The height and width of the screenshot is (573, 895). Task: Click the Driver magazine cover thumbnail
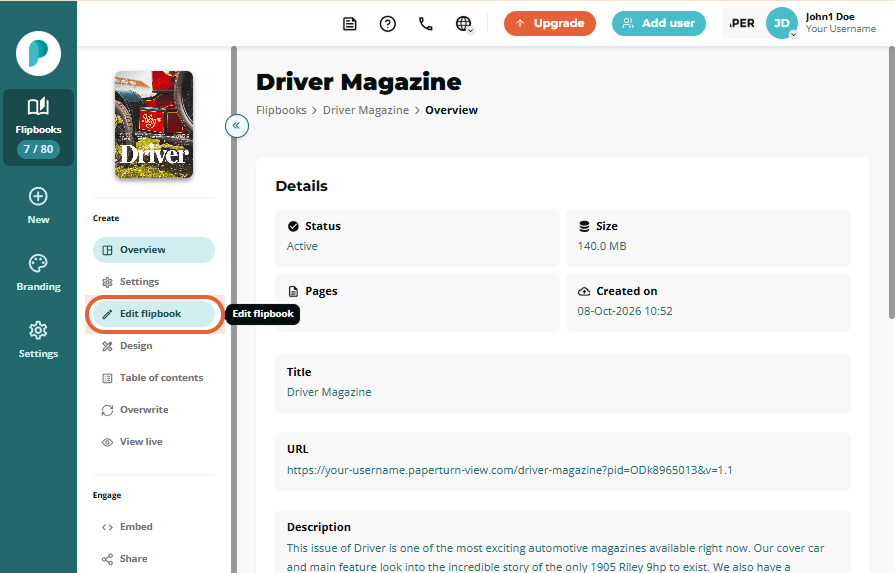coord(154,124)
